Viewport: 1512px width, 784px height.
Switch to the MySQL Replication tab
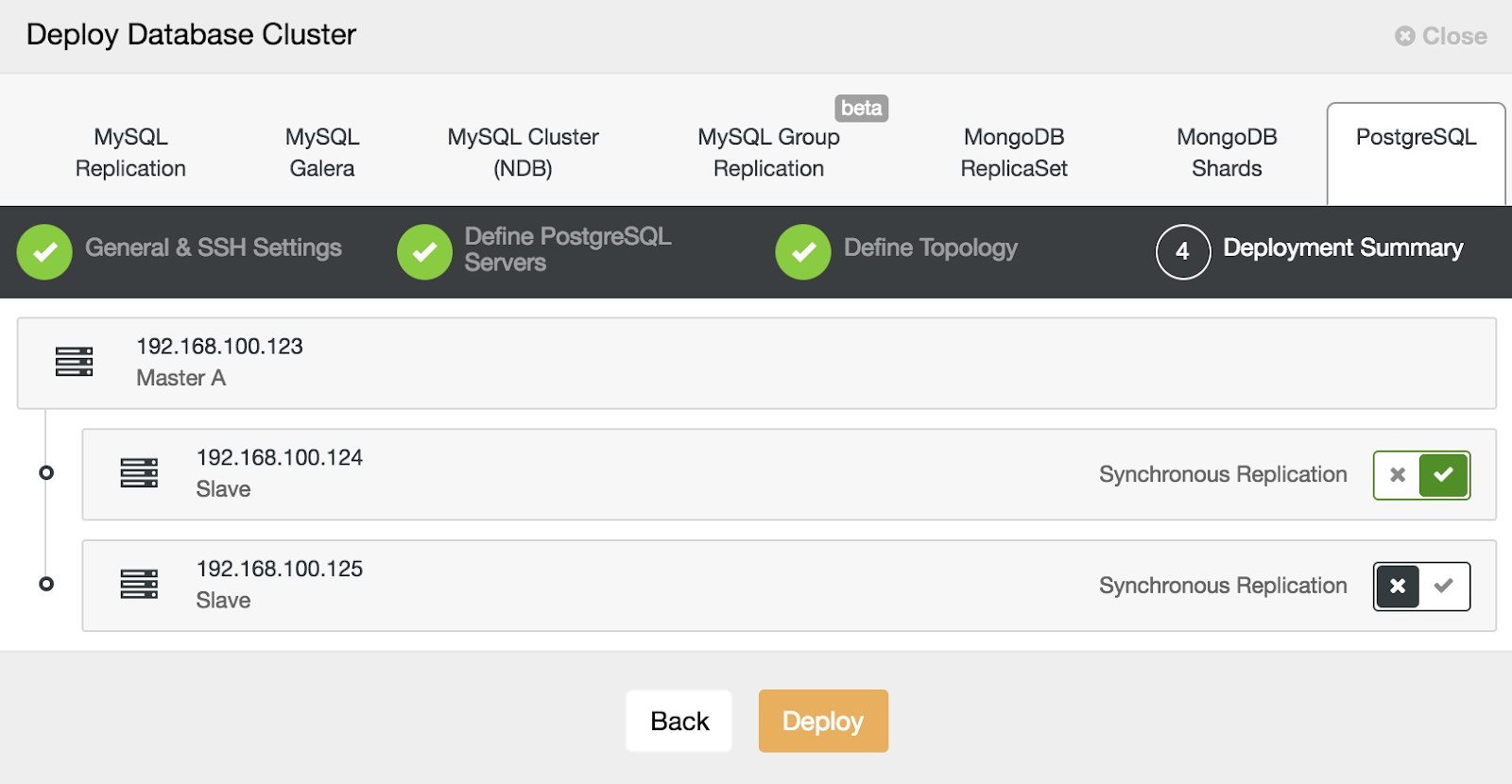tap(130, 153)
